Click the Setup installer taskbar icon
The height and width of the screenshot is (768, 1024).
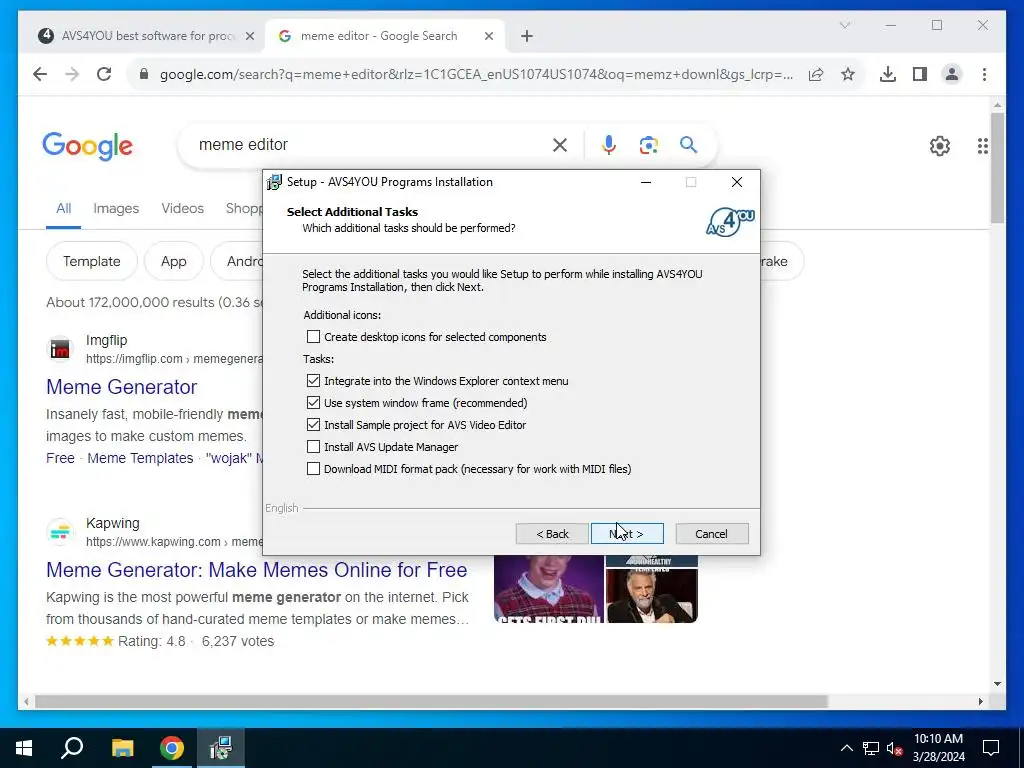[221, 748]
